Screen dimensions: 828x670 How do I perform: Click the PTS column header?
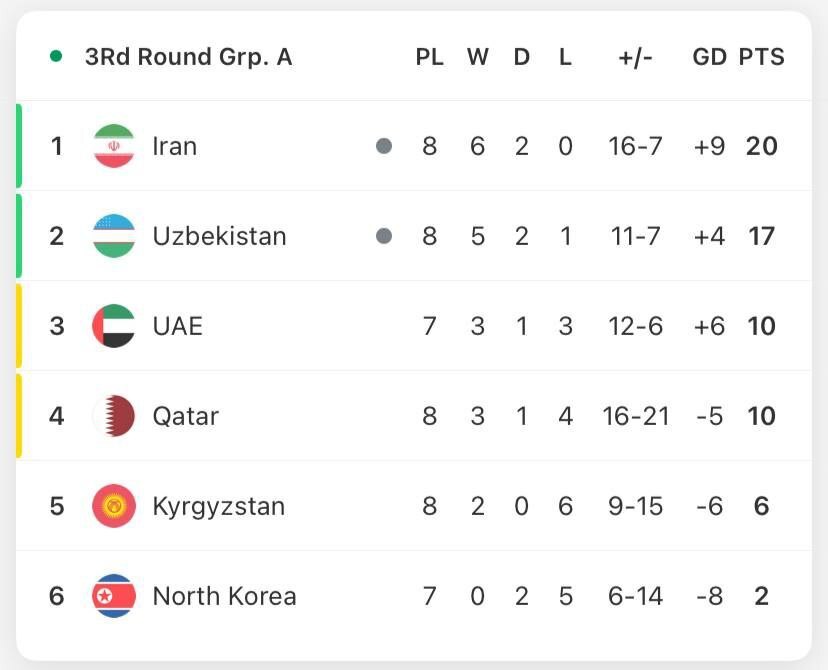coord(762,57)
